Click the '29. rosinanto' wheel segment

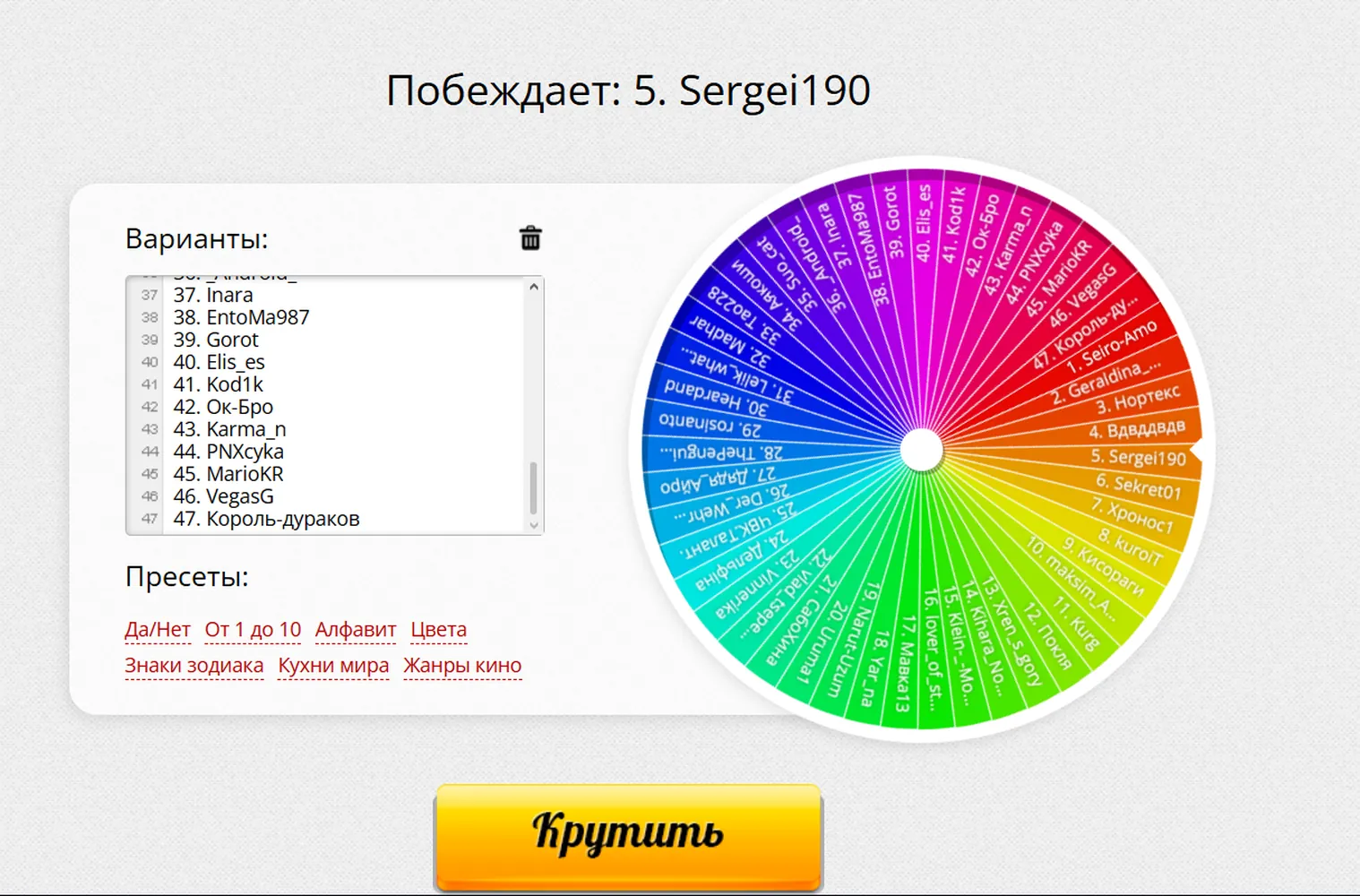click(710, 424)
